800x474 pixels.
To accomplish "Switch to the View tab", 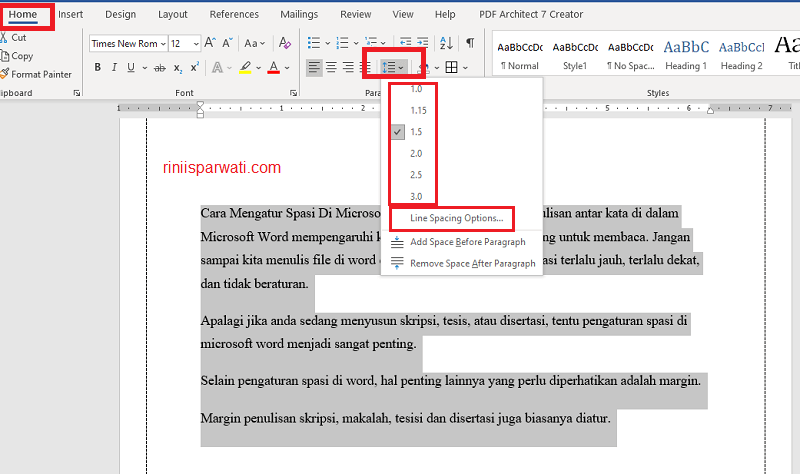I will [x=403, y=14].
